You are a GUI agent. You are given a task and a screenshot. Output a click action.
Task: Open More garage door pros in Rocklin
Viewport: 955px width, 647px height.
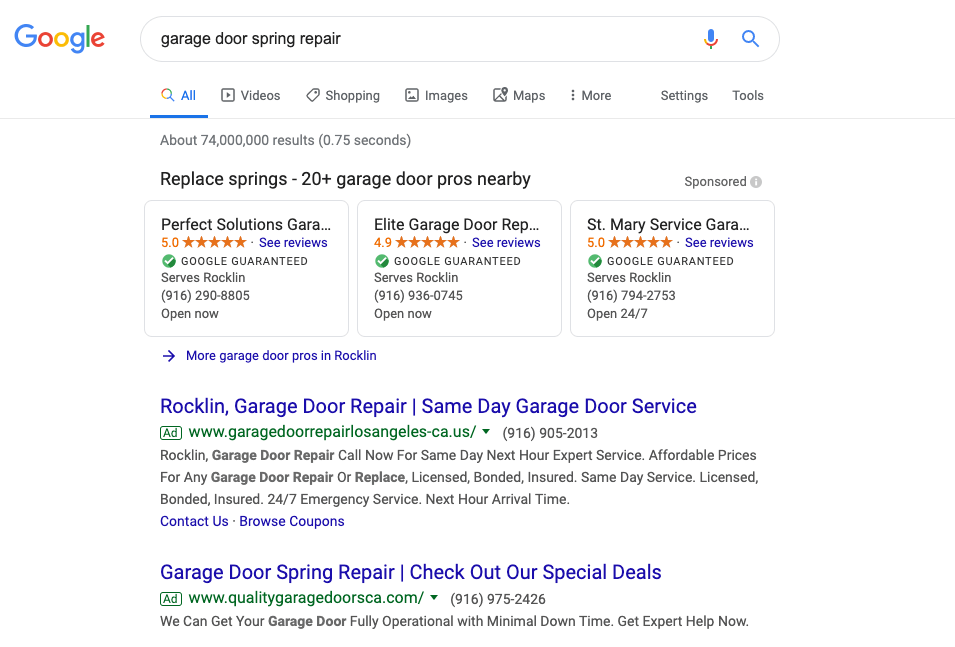click(x=281, y=356)
